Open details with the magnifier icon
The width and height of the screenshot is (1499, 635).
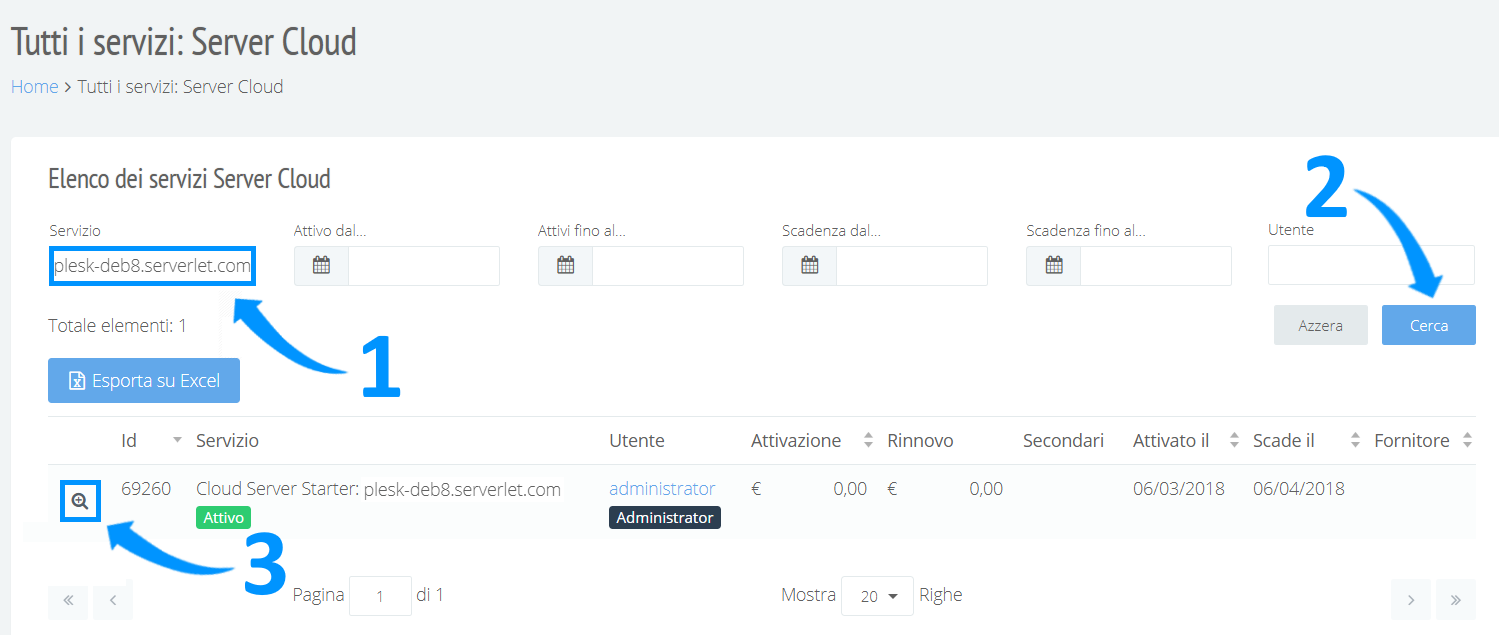(x=80, y=501)
